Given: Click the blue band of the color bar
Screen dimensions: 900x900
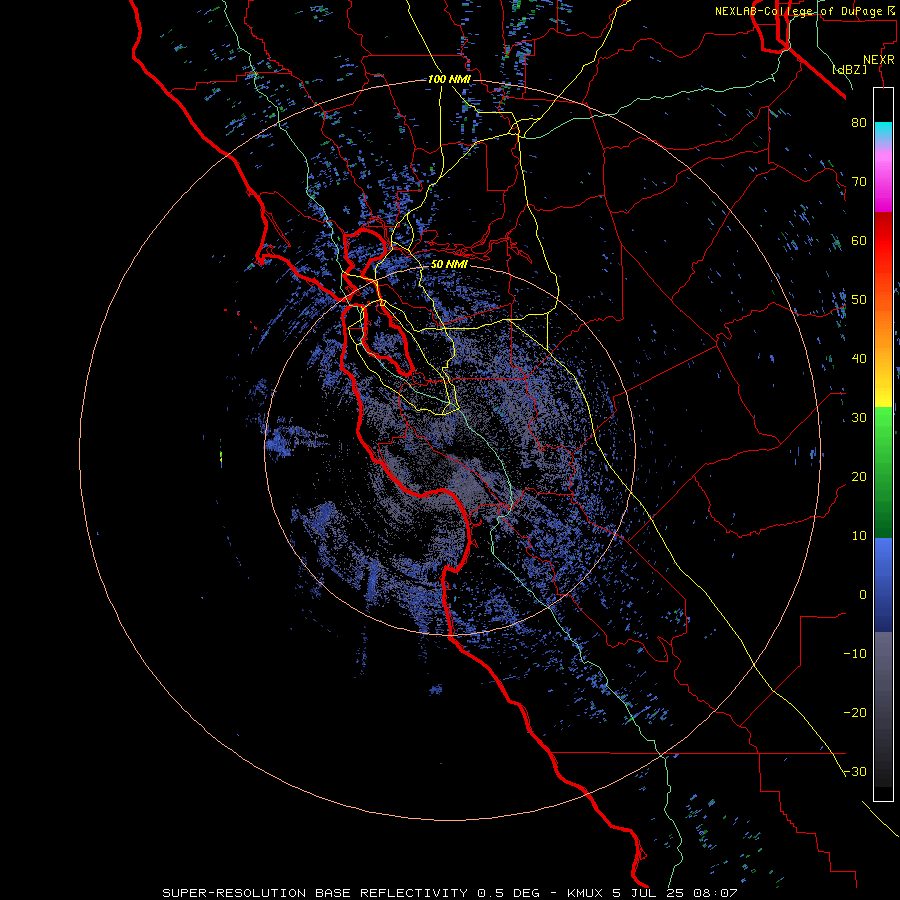Looking at the screenshot, I should 883,585.
